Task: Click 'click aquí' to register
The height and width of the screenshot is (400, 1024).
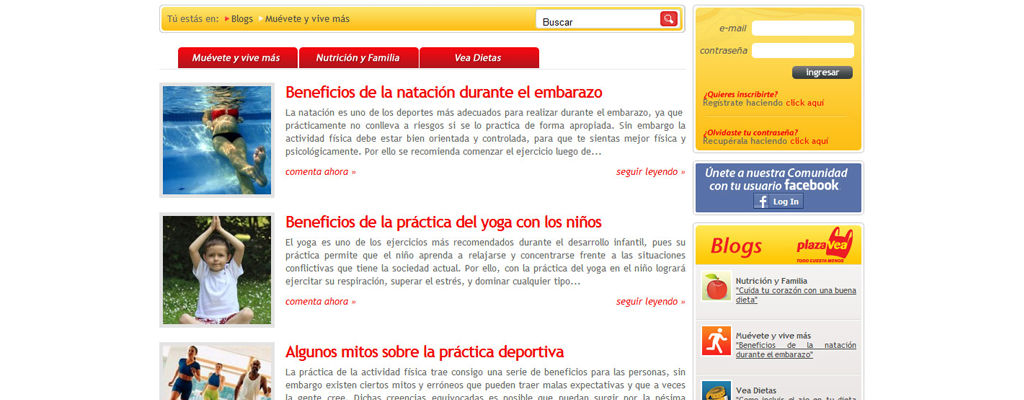Action: click(x=805, y=103)
